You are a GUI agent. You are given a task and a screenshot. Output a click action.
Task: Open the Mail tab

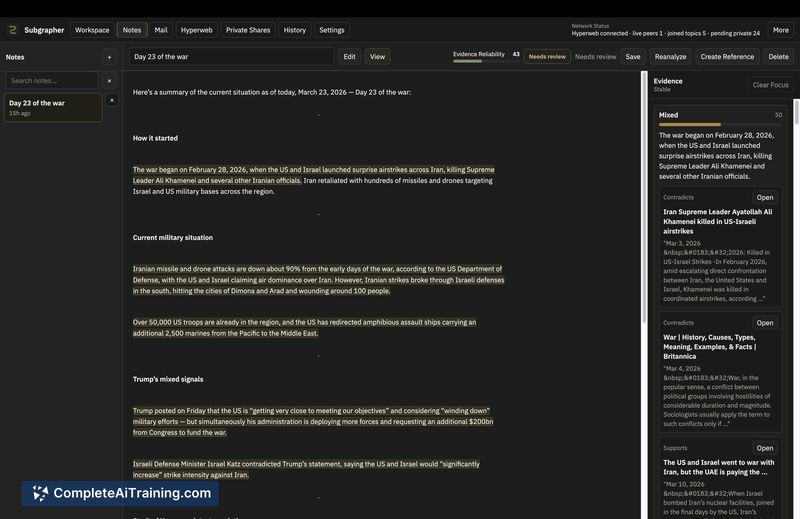point(161,30)
